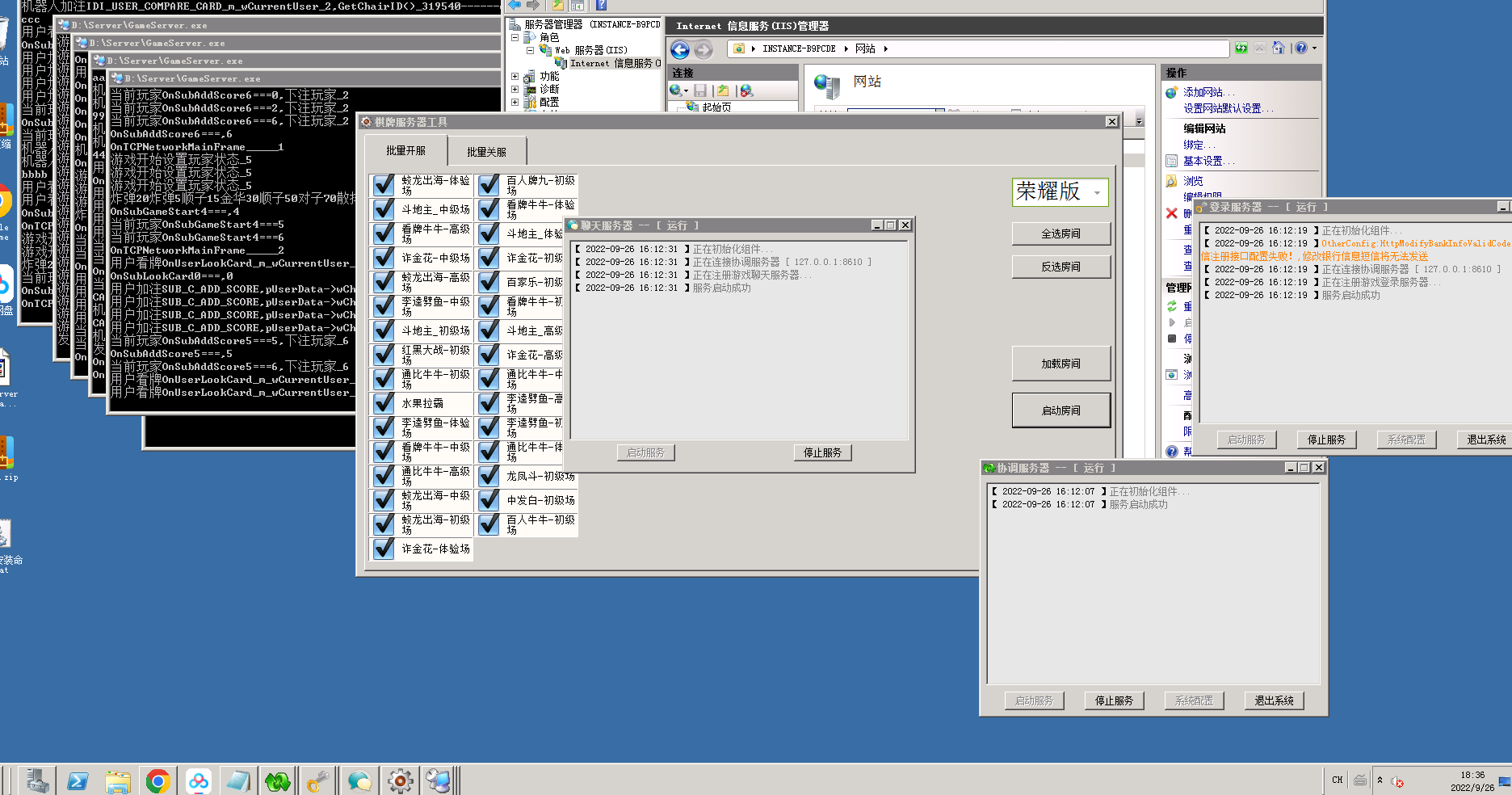This screenshot has width=1512, height=795.
Task: Expand the 功能 tree node
Action: pyautogui.click(x=514, y=77)
